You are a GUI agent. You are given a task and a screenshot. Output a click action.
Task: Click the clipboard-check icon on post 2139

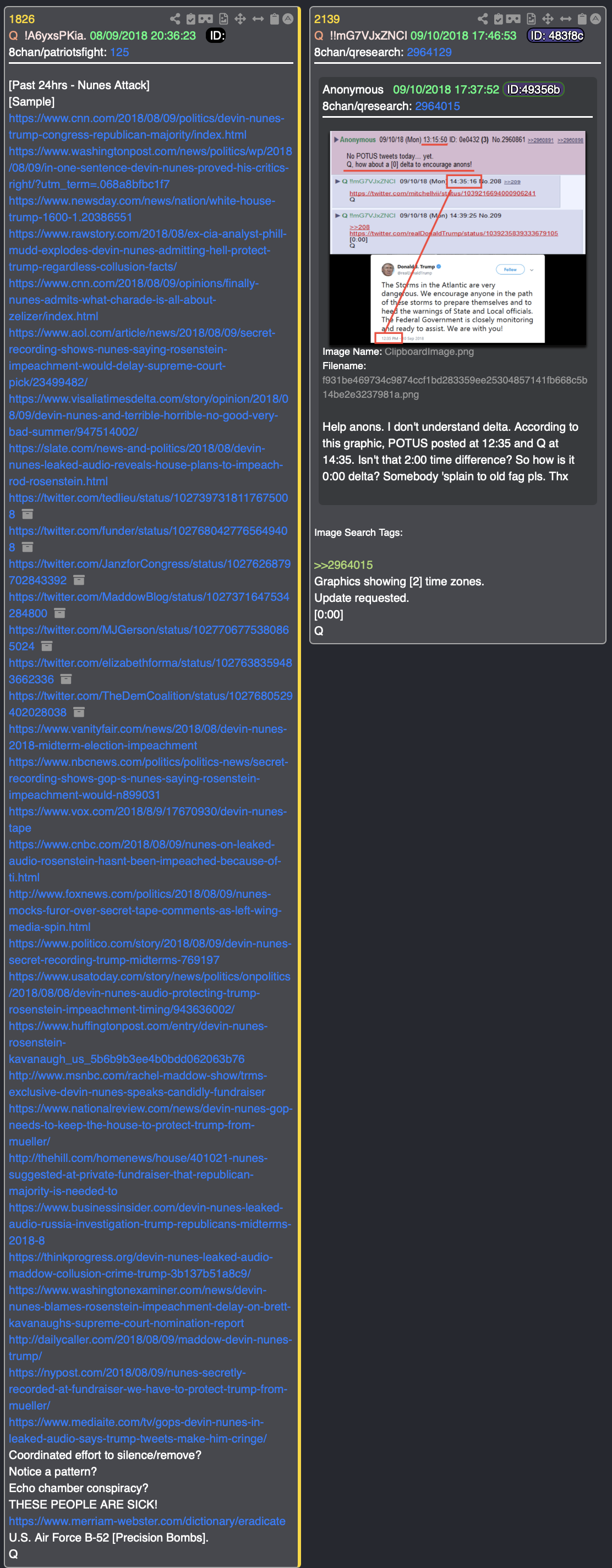point(498,19)
